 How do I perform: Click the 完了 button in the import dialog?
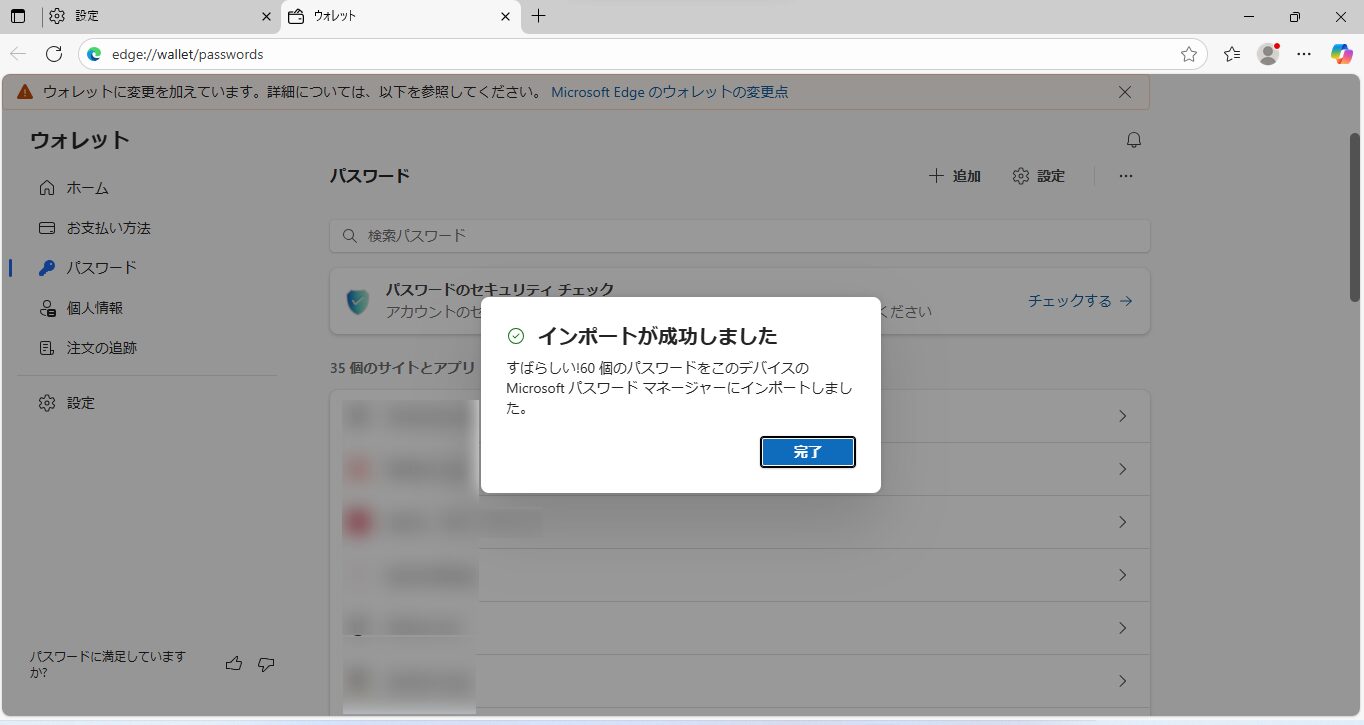[x=807, y=452]
